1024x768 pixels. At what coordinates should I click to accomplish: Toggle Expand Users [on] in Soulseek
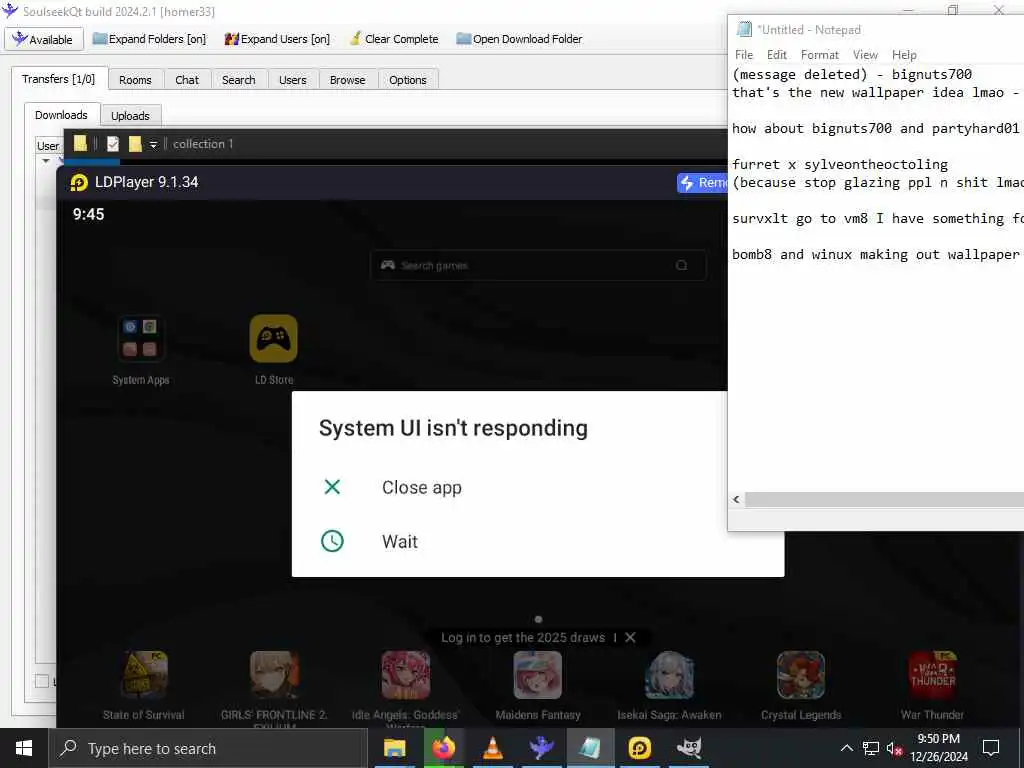pos(277,39)
